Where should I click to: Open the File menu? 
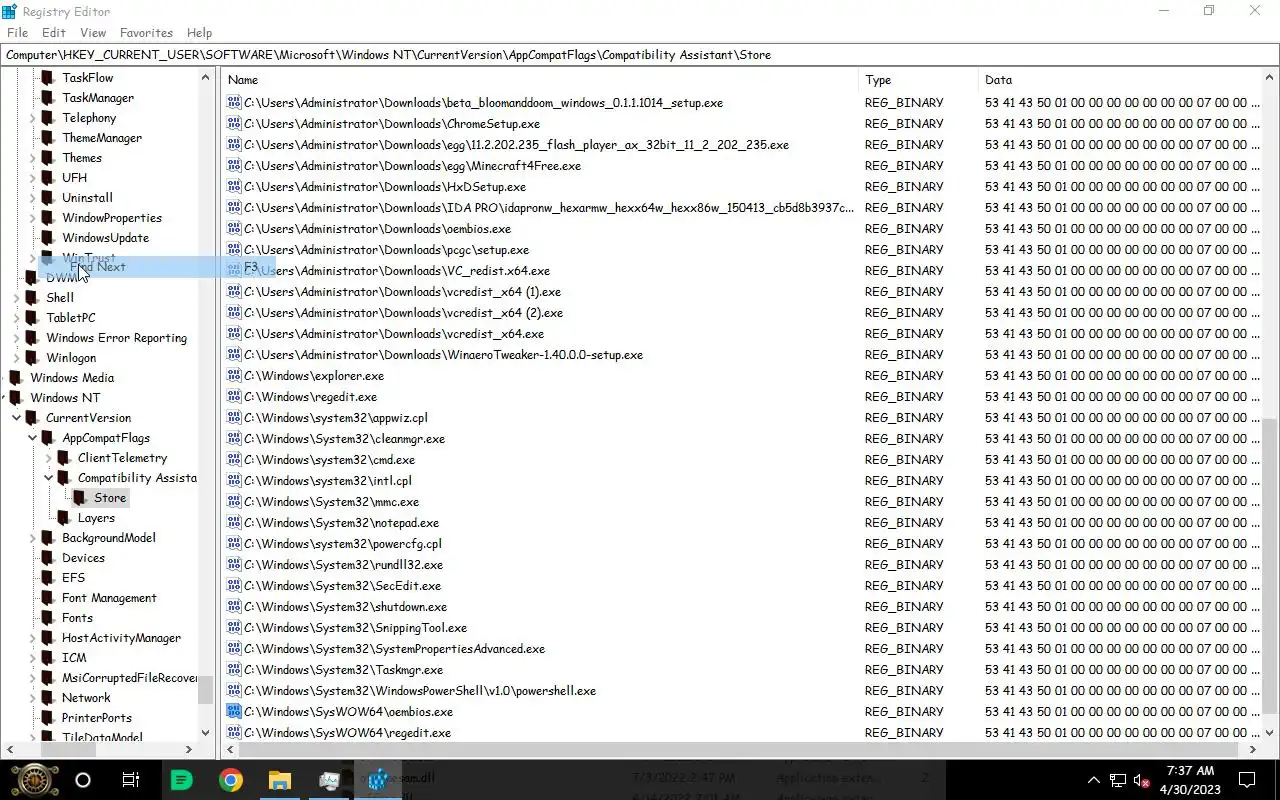(17, 33)
